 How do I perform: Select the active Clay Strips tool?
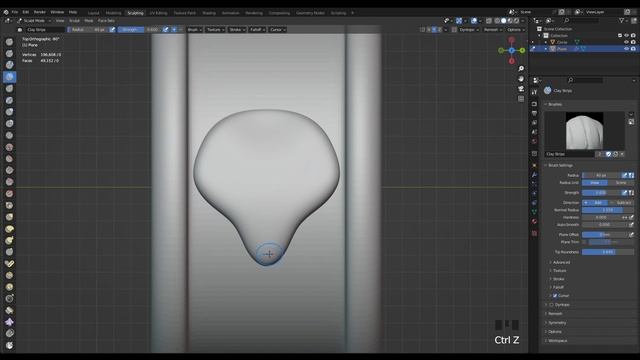point(9,77)
